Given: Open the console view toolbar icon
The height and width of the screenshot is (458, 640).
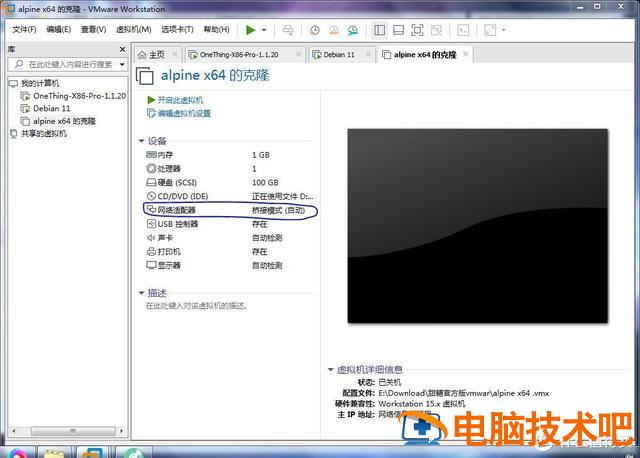Looking at the screenshot, I should [x=463, y=30].
